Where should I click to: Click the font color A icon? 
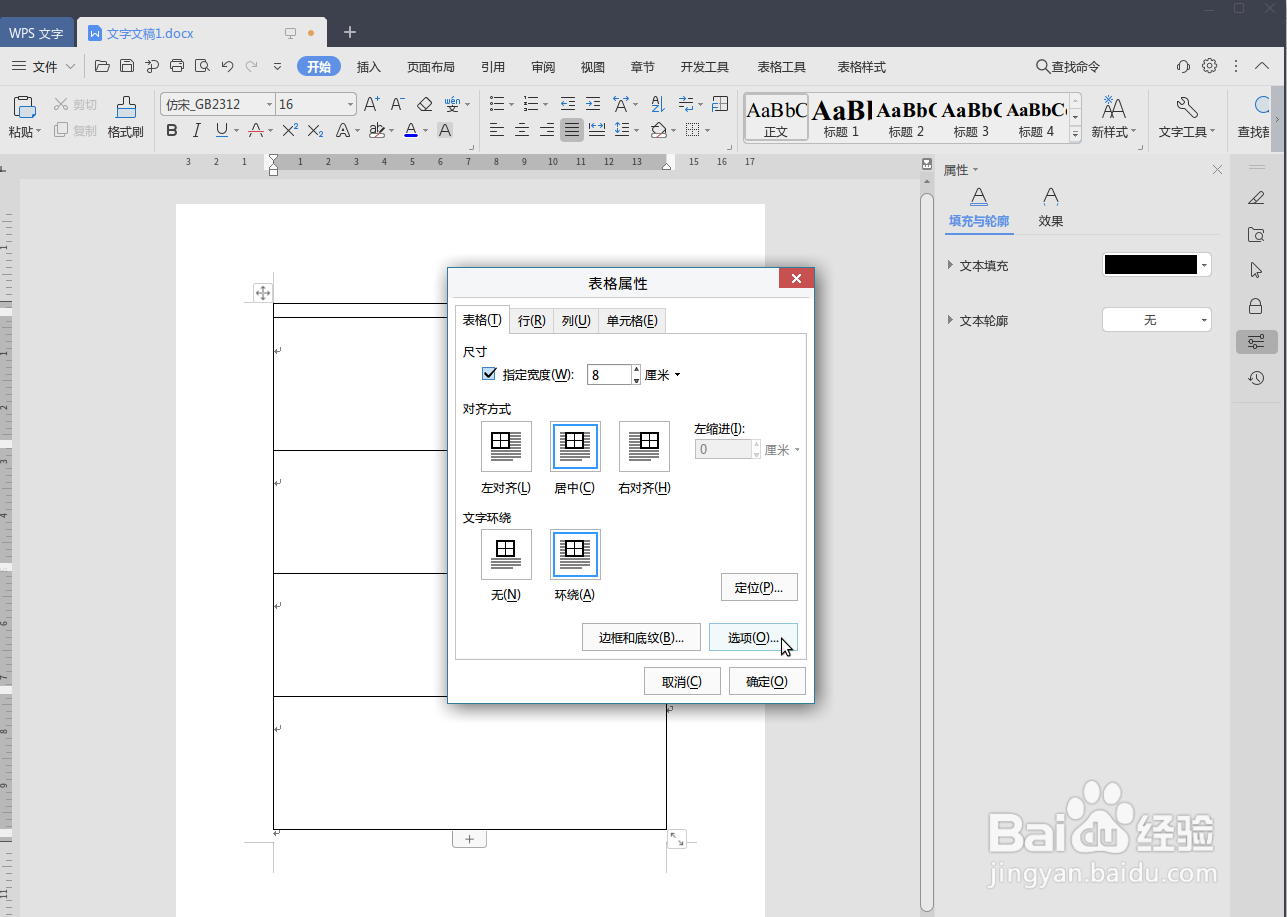tap(410, 130)
